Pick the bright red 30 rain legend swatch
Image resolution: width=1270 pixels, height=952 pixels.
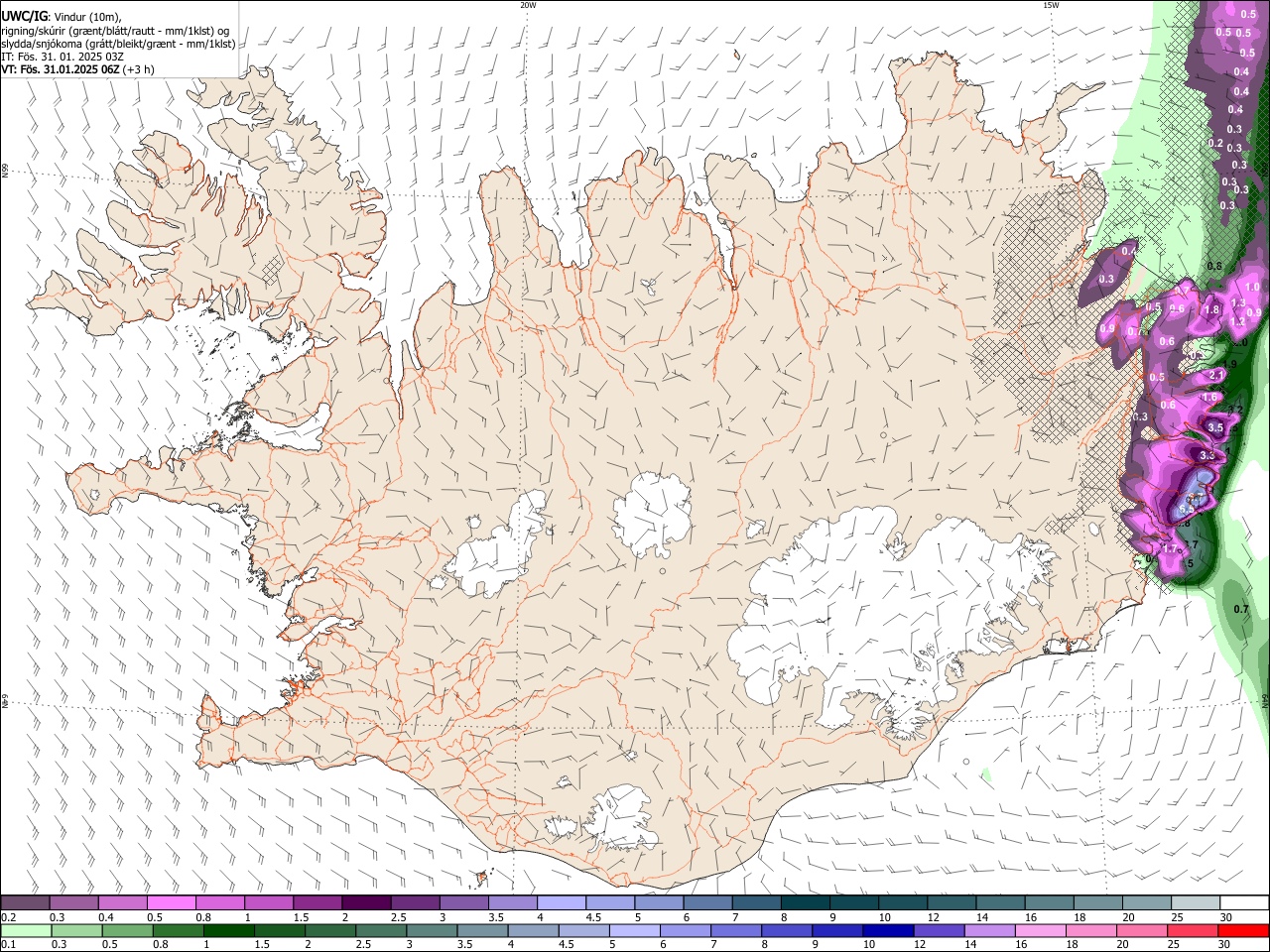click(1244, 930)
